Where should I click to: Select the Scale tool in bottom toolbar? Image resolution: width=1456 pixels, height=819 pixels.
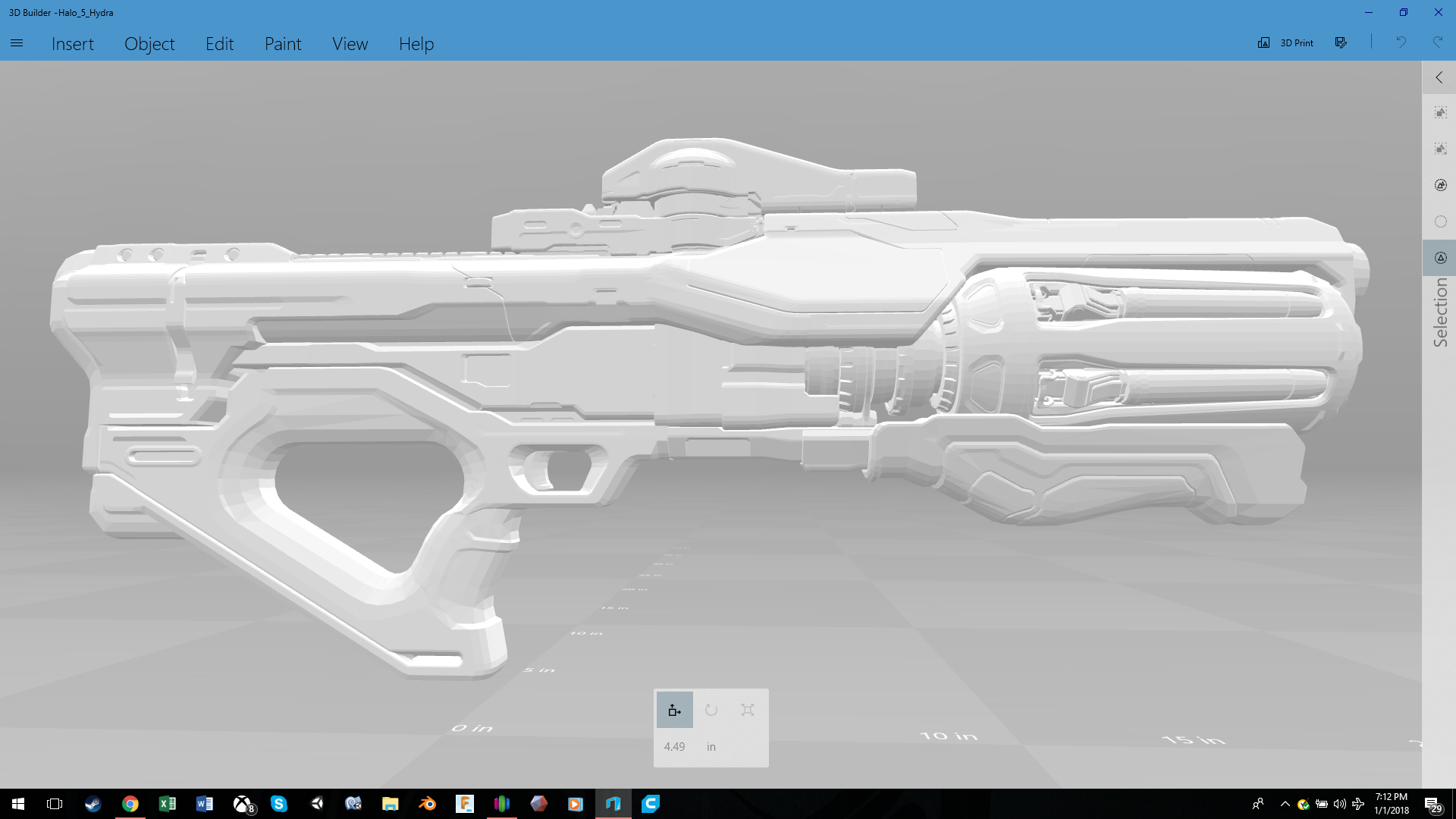(748, 711)
